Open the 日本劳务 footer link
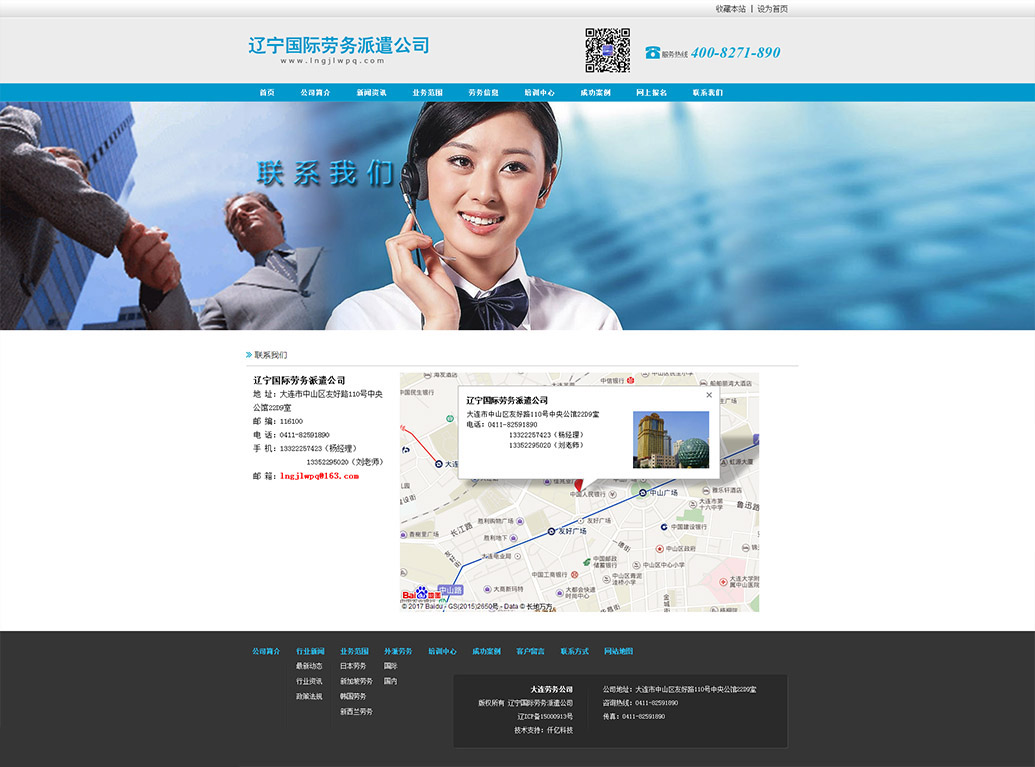1035x767 pixels. pyautogui.click(x=353, y=666)
